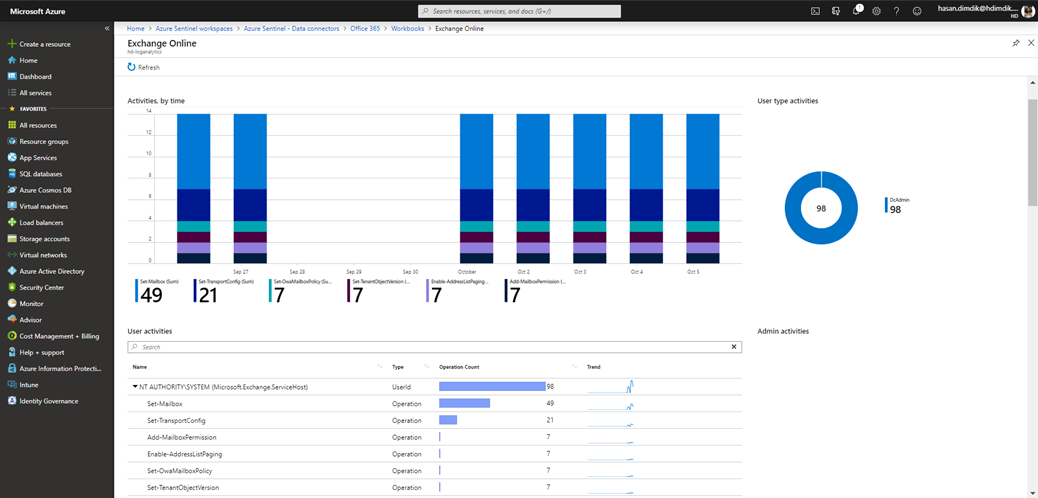
Task: Open App Services in the sidebar
Action: click(38, 158)
